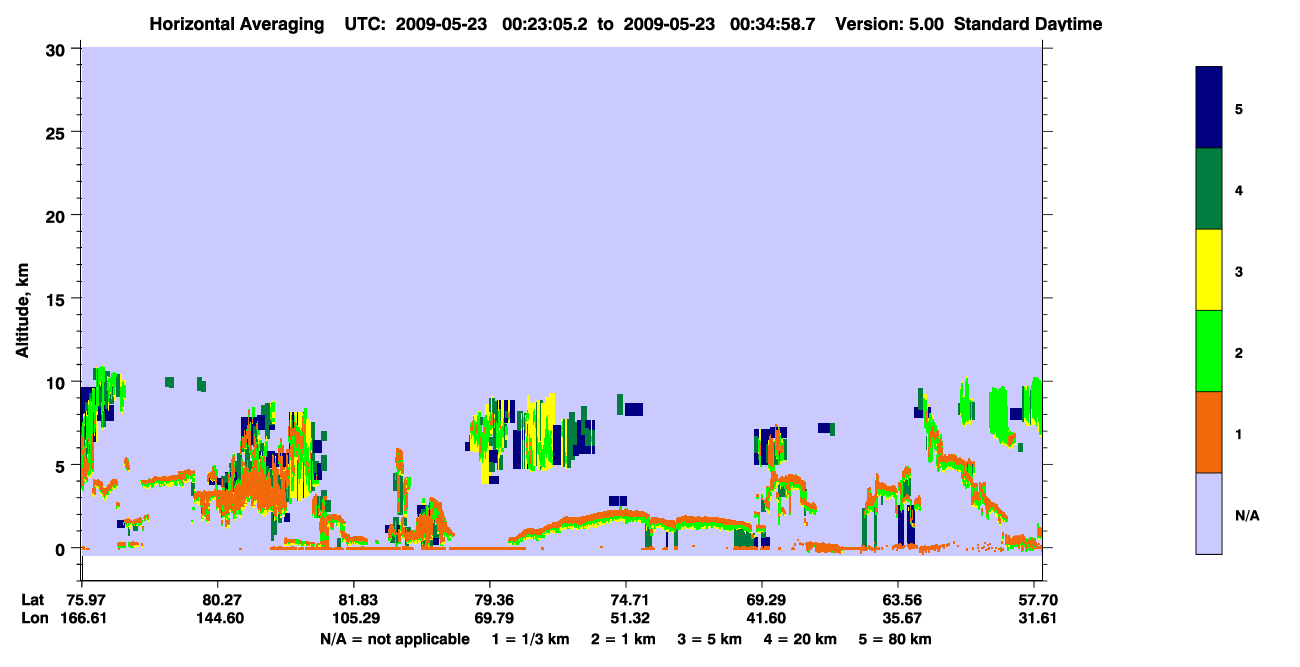Click legend text '2 = 1 km'
This screenshot has width=1300, height=667.
point(623,639)
